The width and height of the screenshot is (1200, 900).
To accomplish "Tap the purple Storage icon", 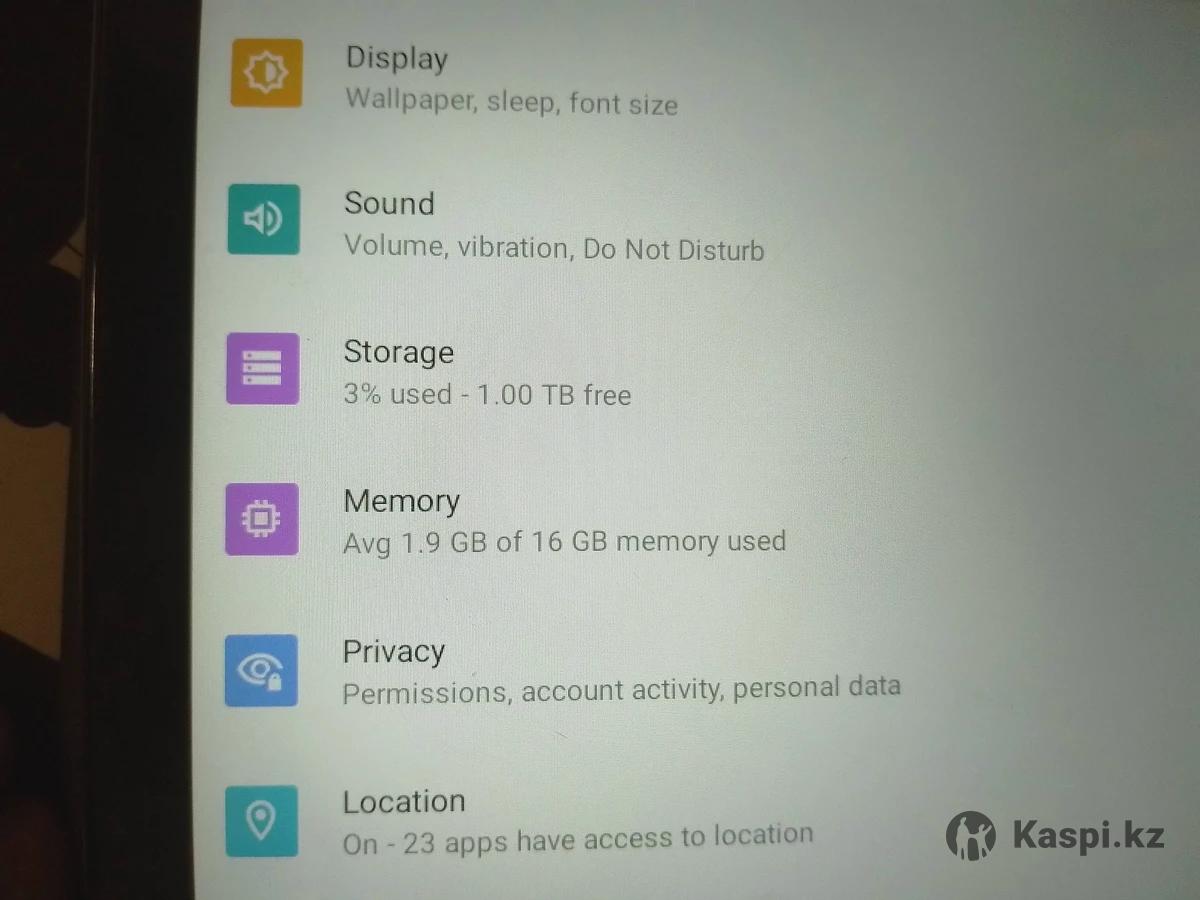I will pyautogui.click(x=263, y=369).
